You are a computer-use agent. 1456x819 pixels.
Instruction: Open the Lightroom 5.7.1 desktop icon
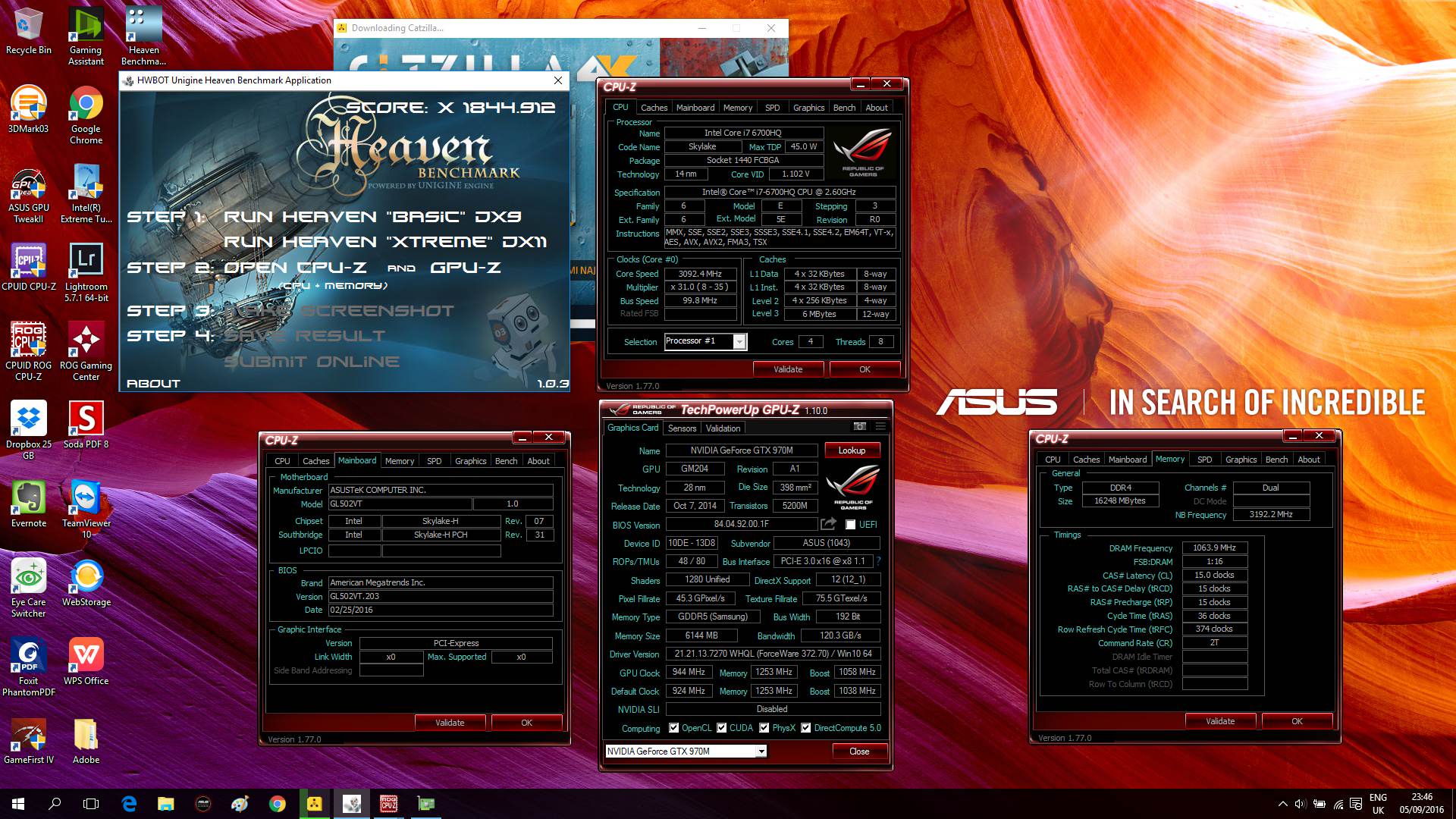86,273
